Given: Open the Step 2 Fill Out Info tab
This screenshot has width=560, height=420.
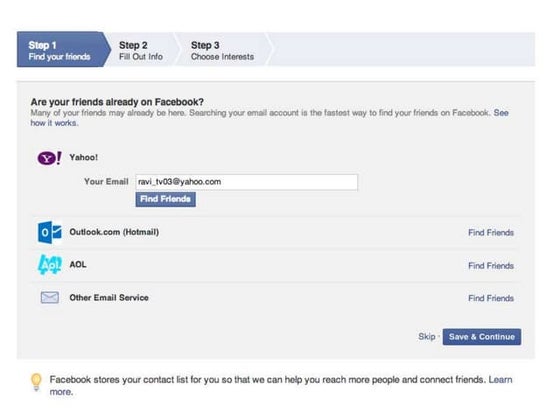Looking at the screenshot, I should tap(141, 51).
